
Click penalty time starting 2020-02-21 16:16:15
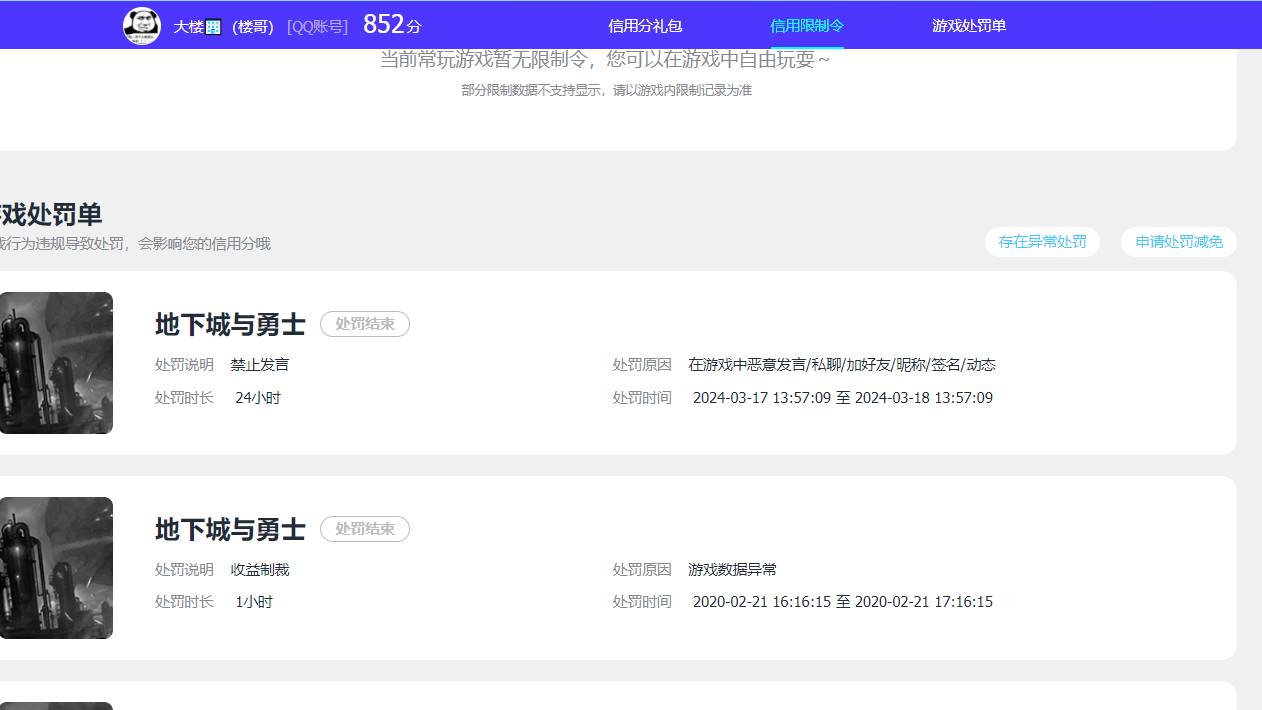coord(843,602)
